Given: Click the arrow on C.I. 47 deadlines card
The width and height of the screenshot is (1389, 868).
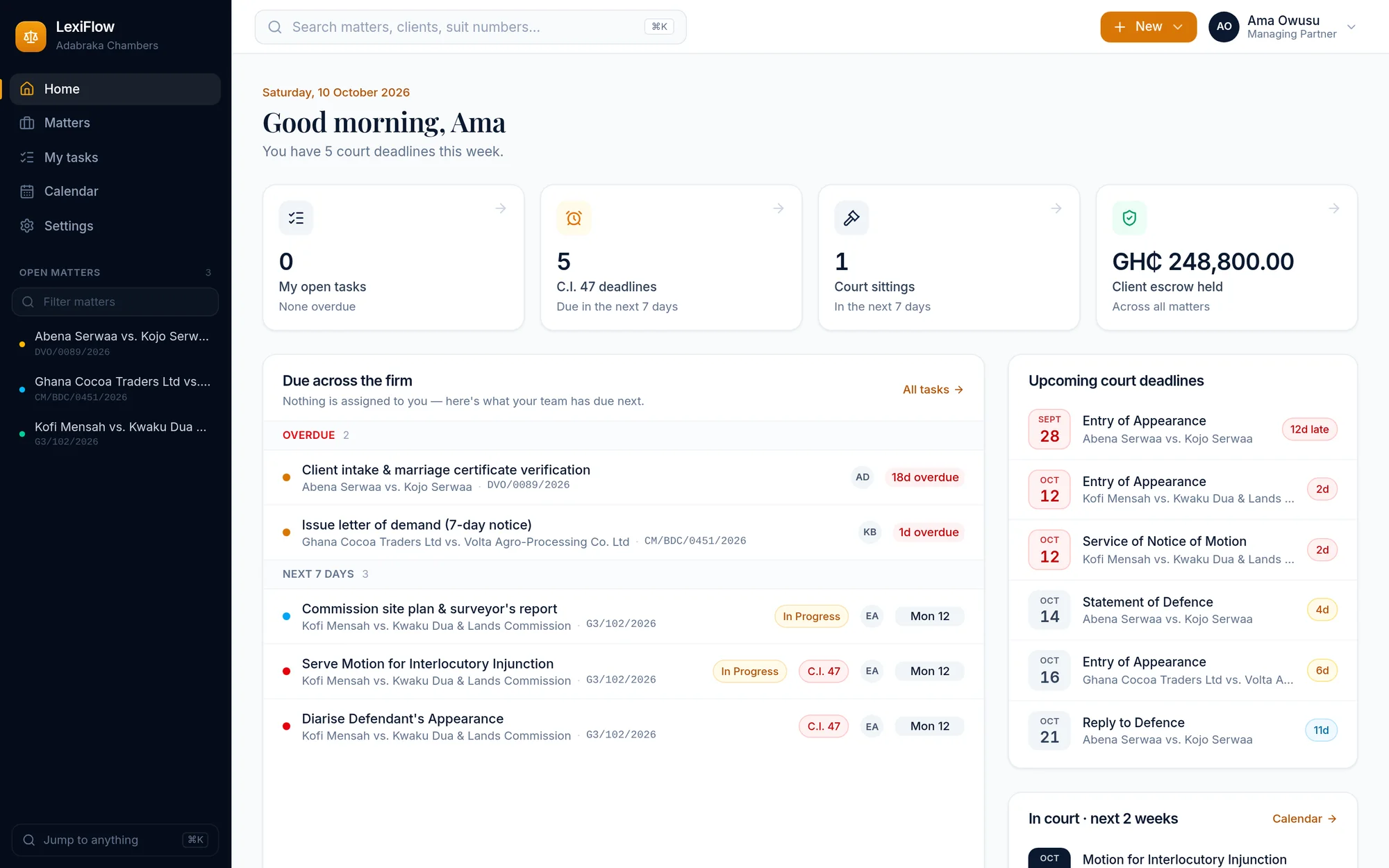Looking at the screenshot, I should tap(779, 208).
